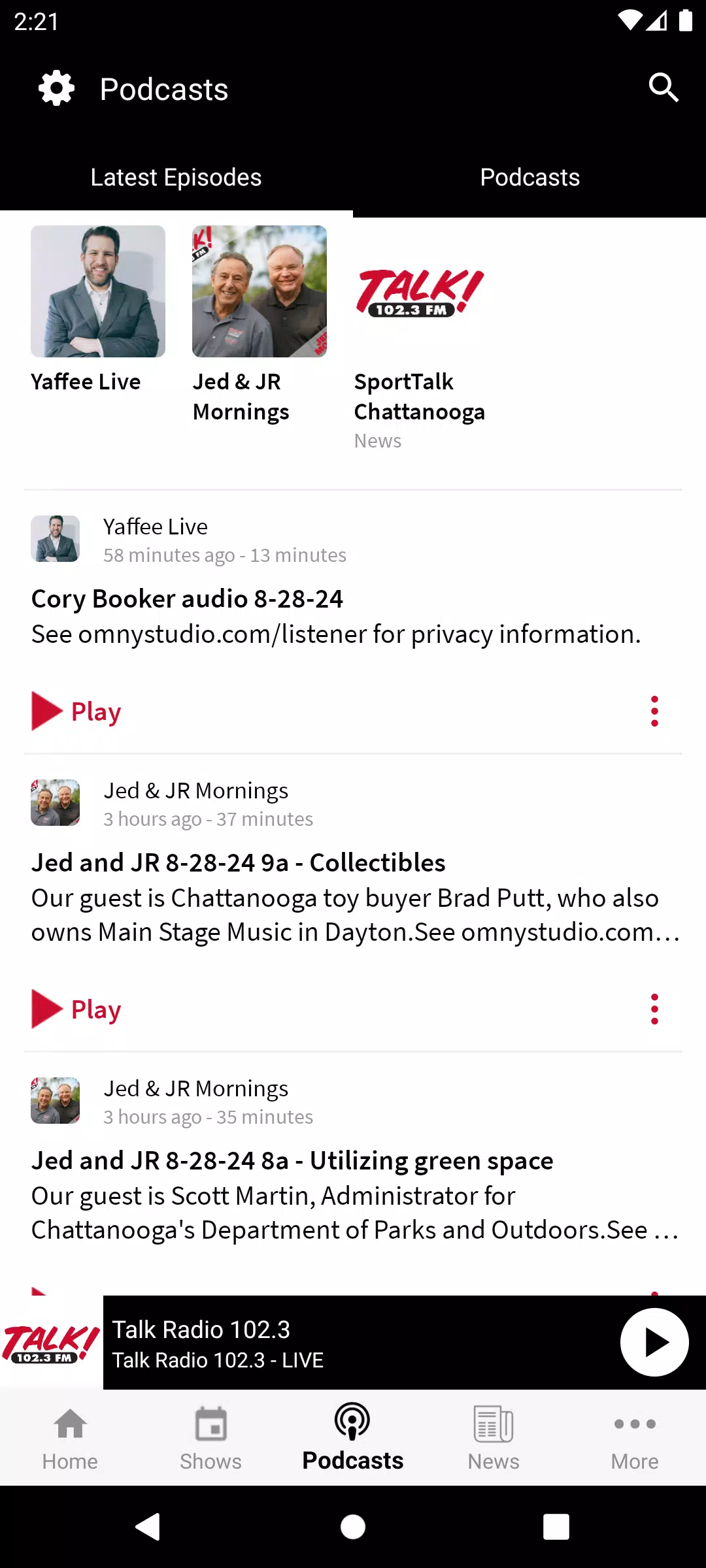Go to the Shows bottom tab
Image resolution: width=706 pixels, height=1568 pixels.
(x=211, y=1438)
